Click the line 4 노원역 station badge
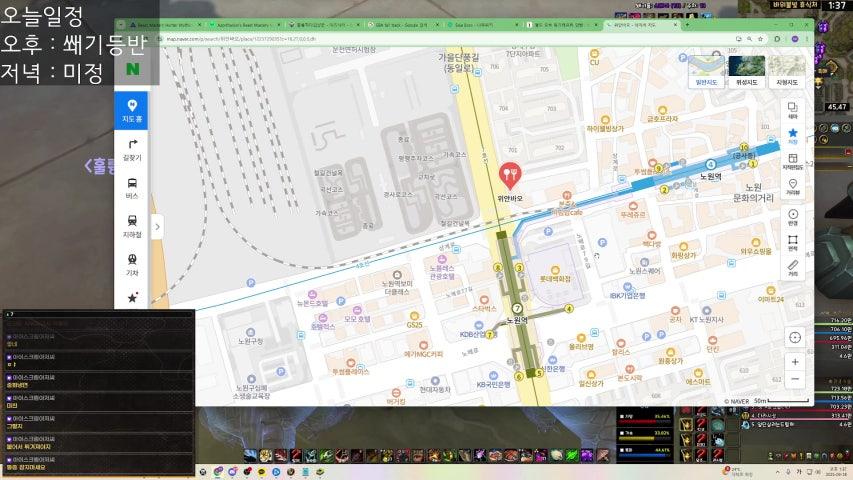This screenshot has height=480, width=853. click(710, 164)
